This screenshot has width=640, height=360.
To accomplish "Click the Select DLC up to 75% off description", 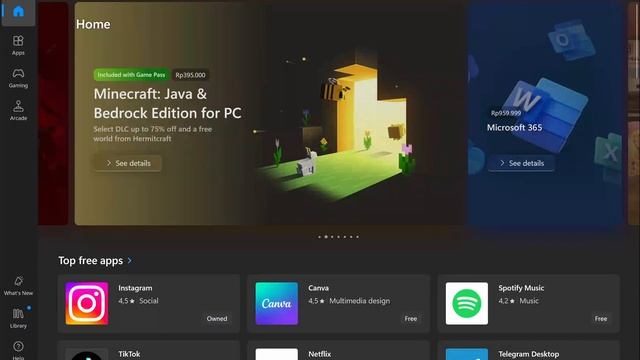I will click(153, 134).
